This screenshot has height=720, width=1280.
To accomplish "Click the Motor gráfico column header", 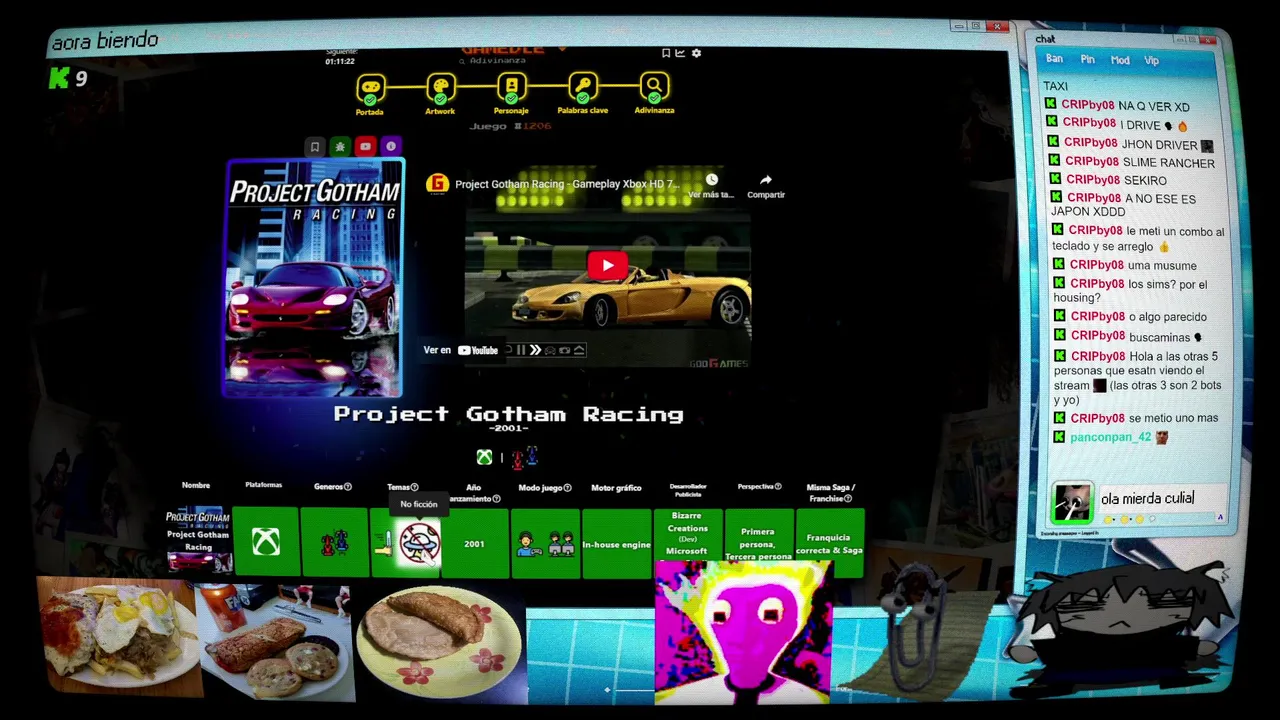I will [x=616, y=488].
